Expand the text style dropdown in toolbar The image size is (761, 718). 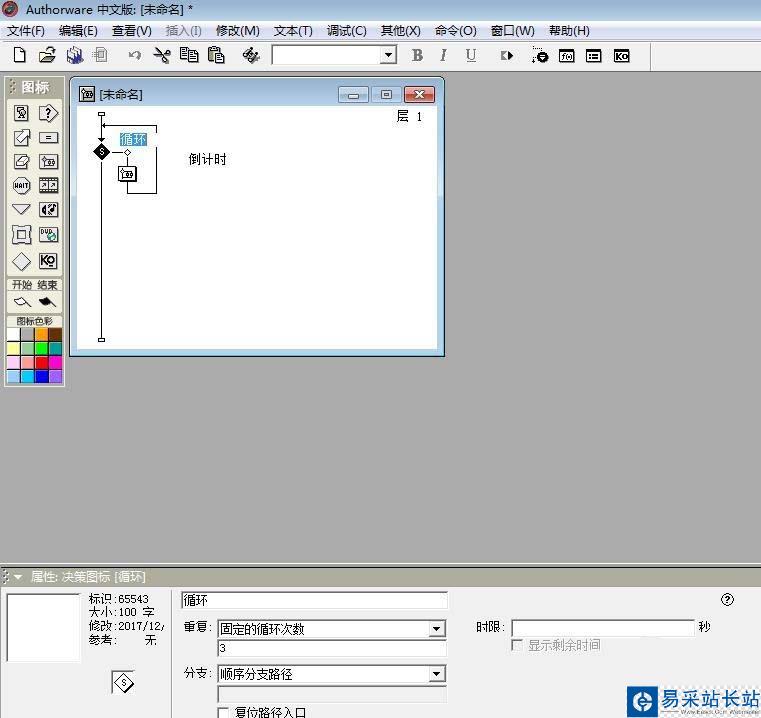388,55
